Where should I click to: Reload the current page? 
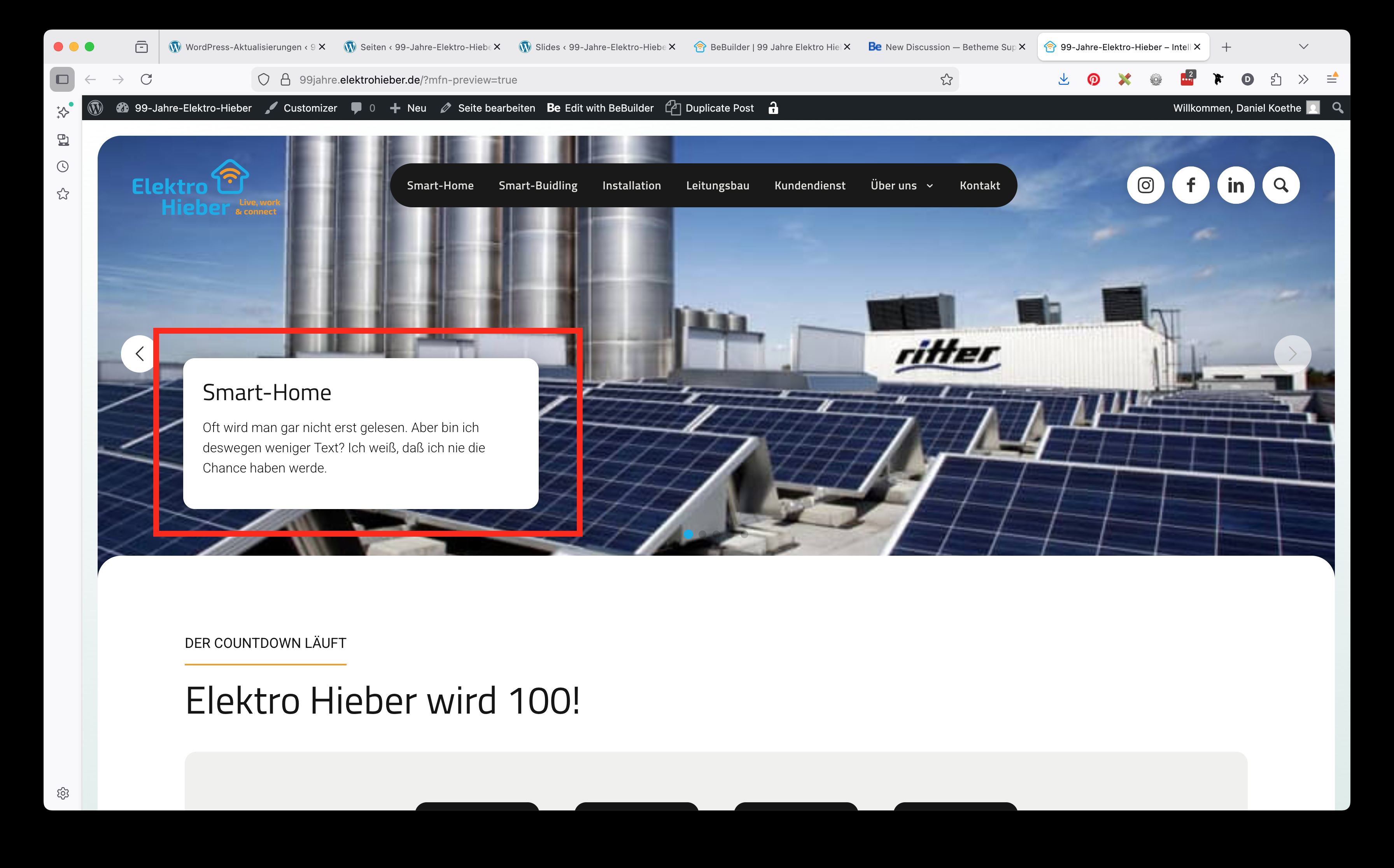click(146, 80)
